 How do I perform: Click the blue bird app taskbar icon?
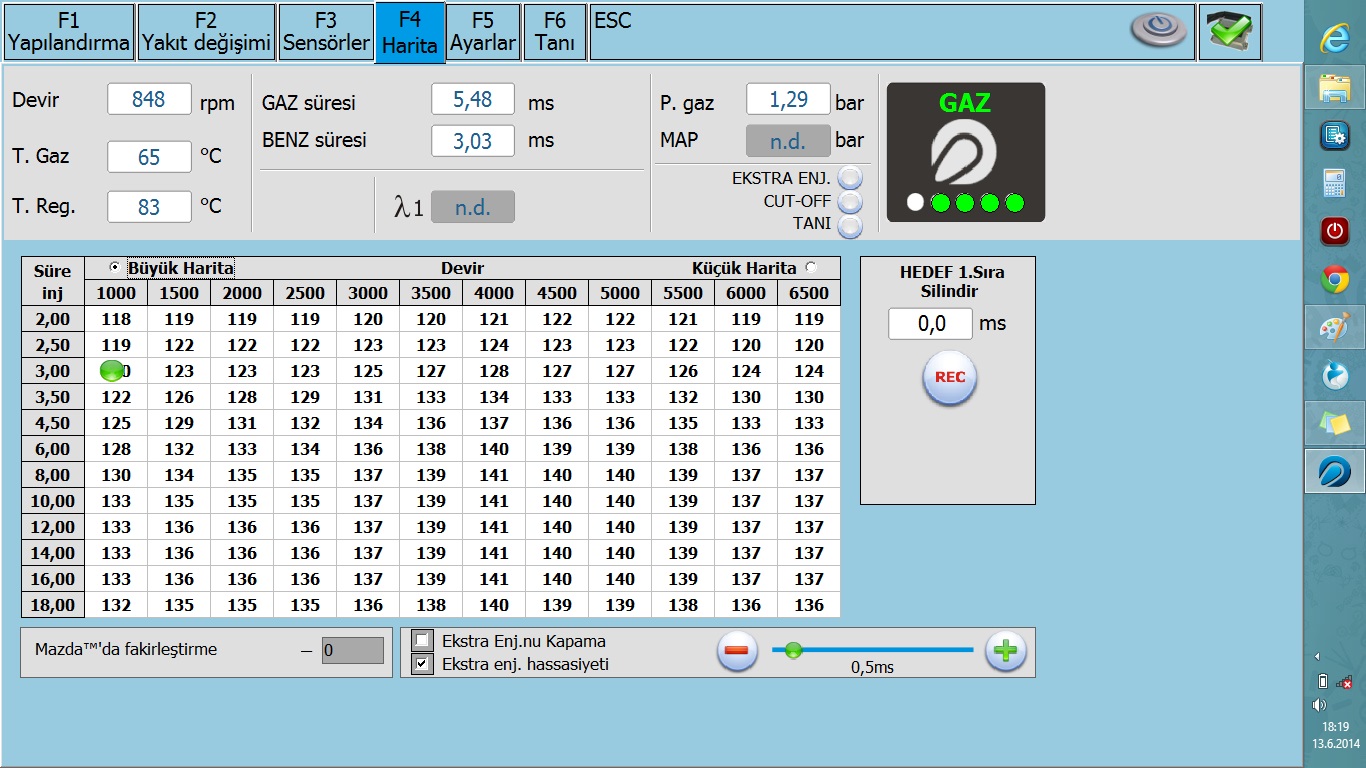1335,376
